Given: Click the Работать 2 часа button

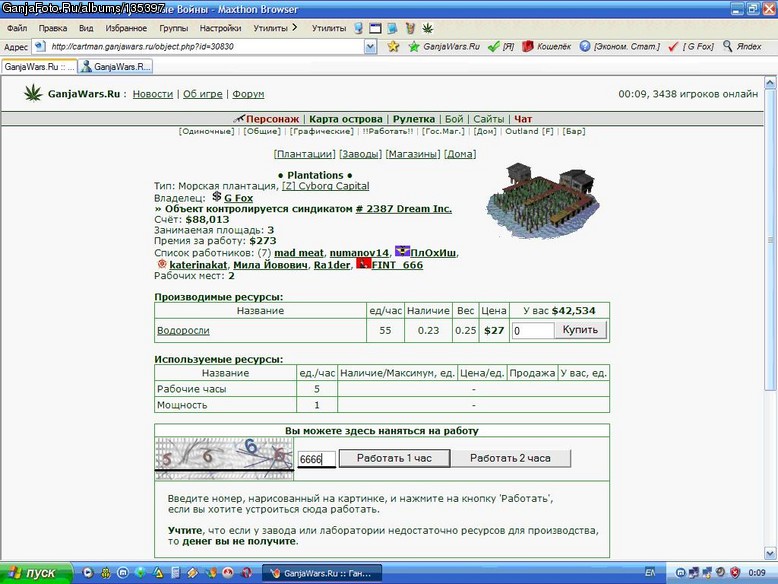Looking at the screenshot, I should [511, 458].
